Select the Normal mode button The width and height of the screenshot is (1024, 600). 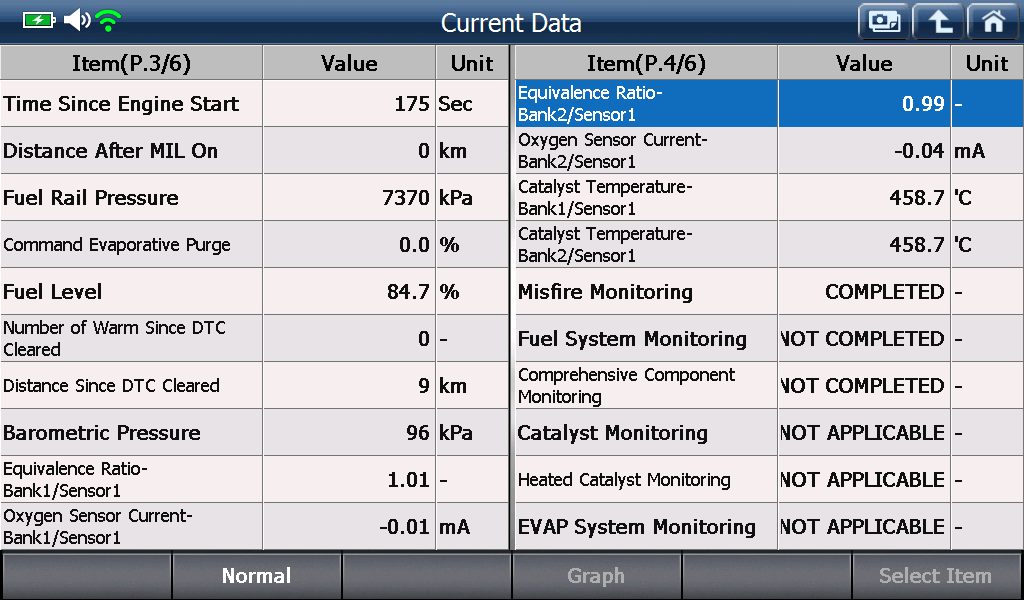coord(257,575)
